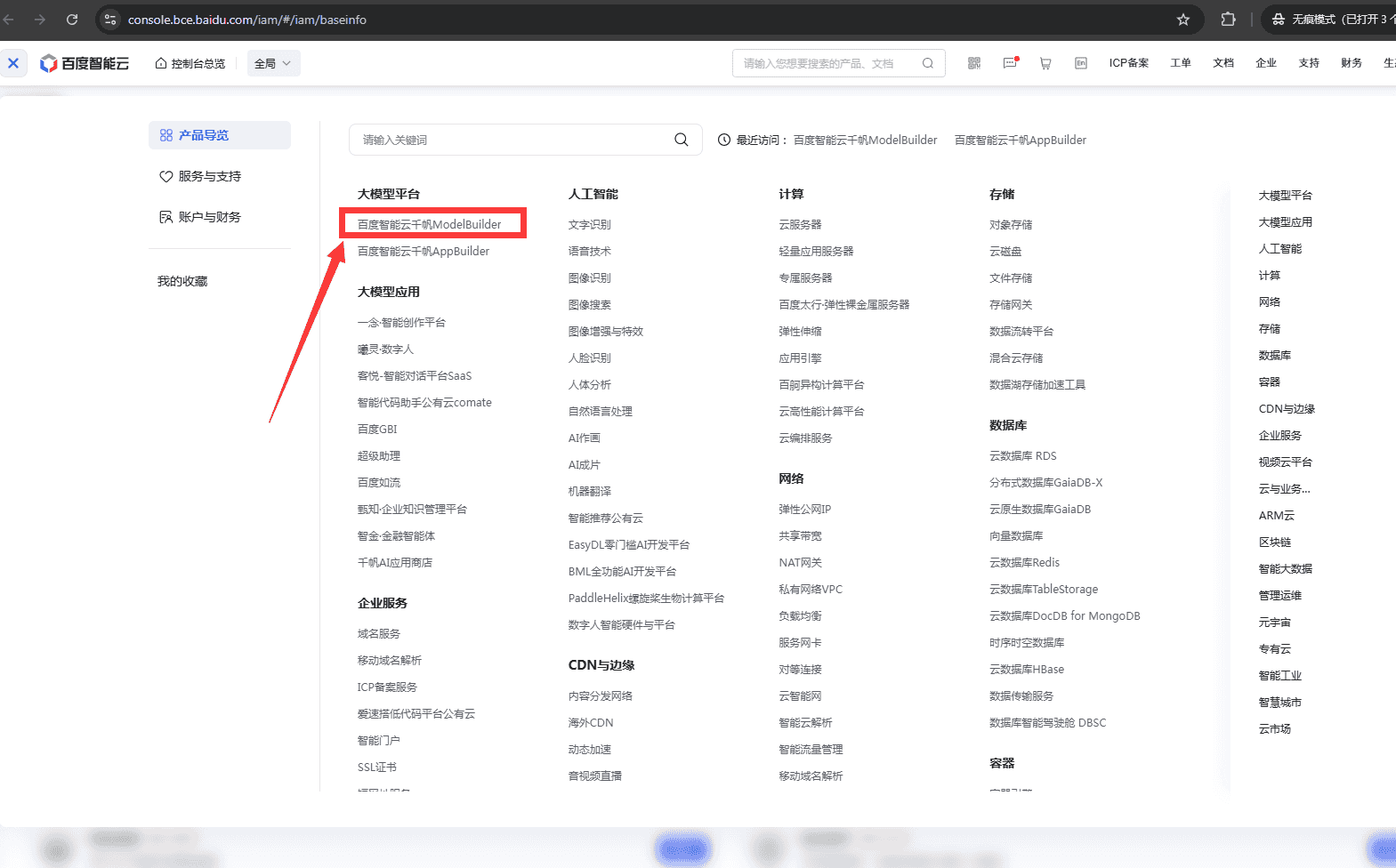
Task: Jump to 大模型应用 in right category index
Action: (x=1286, y=221)
